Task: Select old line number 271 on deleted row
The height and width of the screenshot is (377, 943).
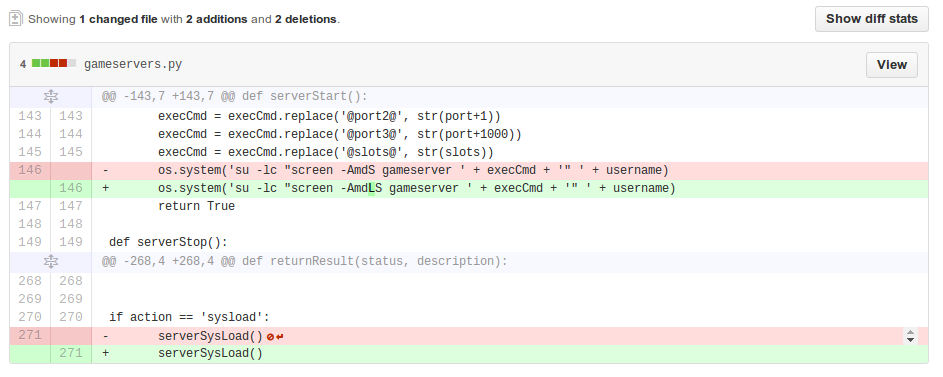Action: click(x=30, y=336)
